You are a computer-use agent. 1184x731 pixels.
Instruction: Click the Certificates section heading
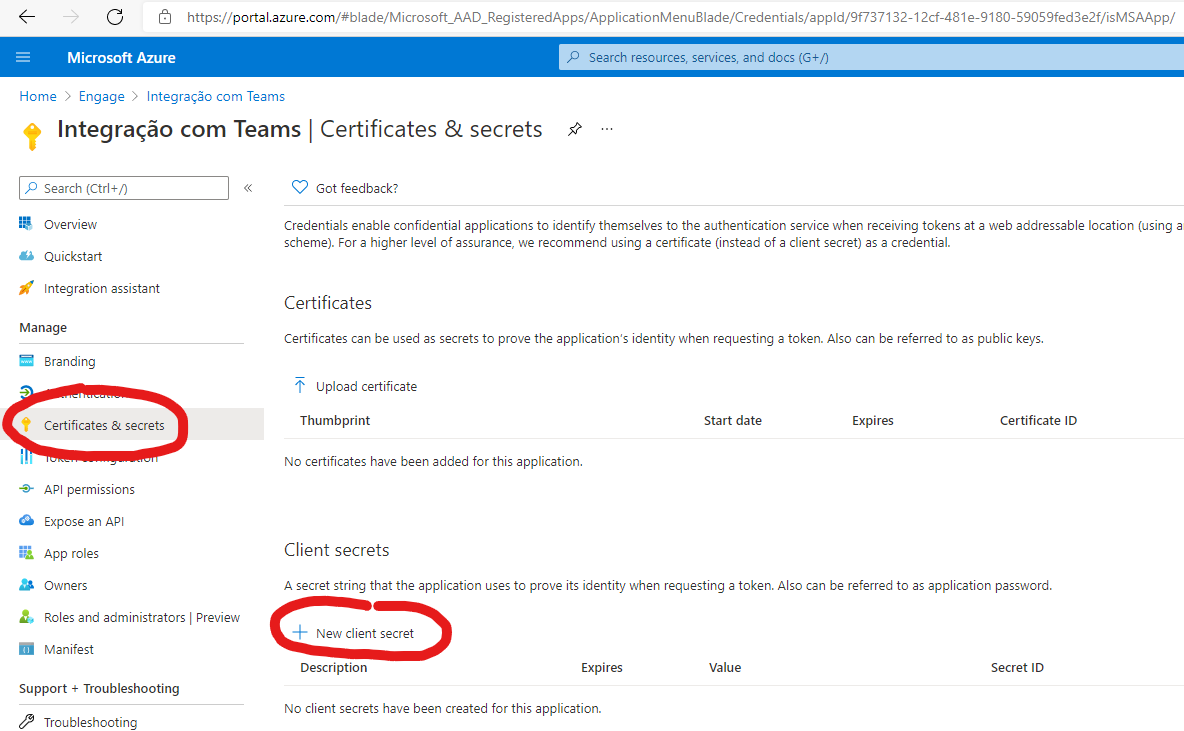tap(328, 303)
